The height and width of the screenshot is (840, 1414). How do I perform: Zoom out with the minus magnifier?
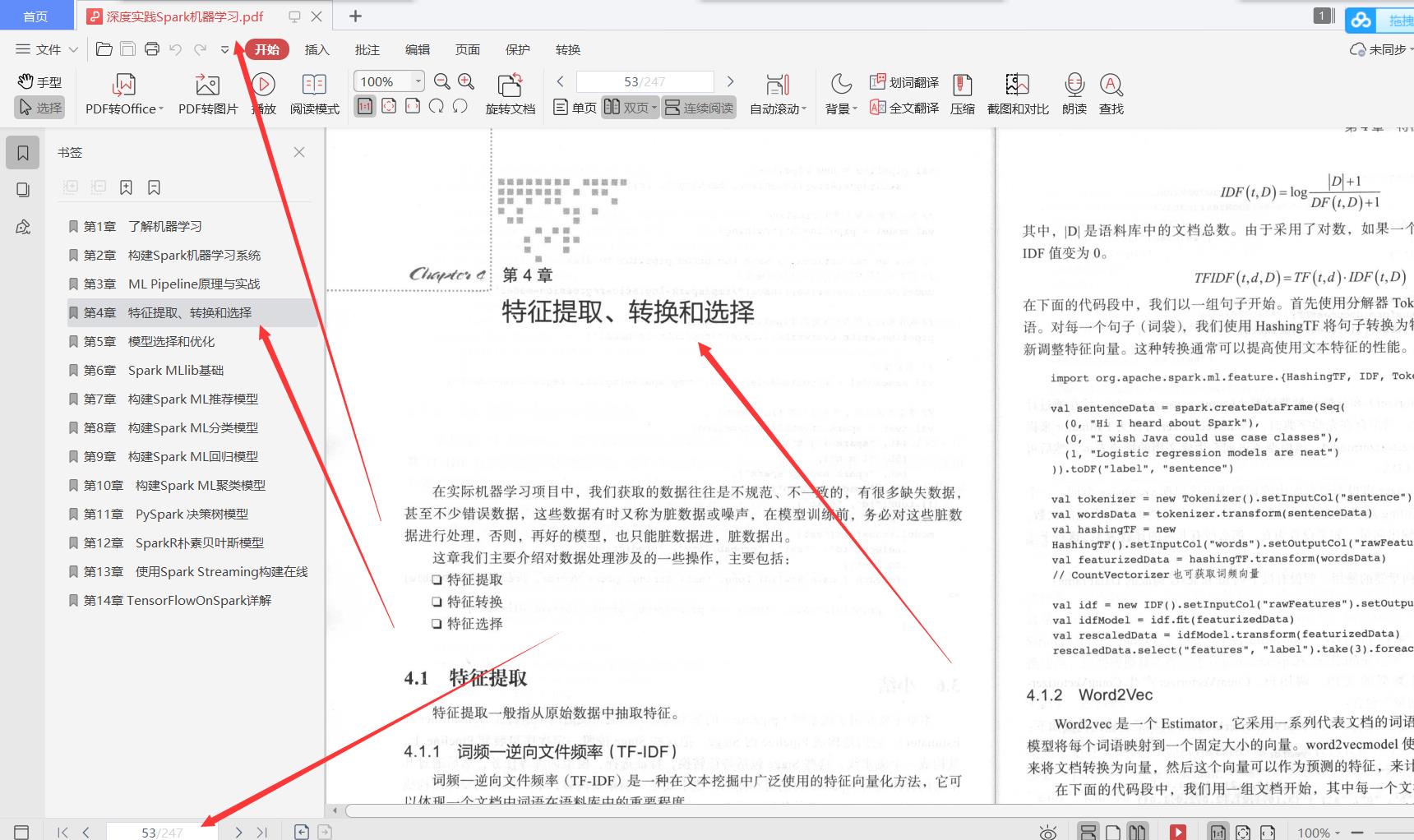(x=442, y=81)
